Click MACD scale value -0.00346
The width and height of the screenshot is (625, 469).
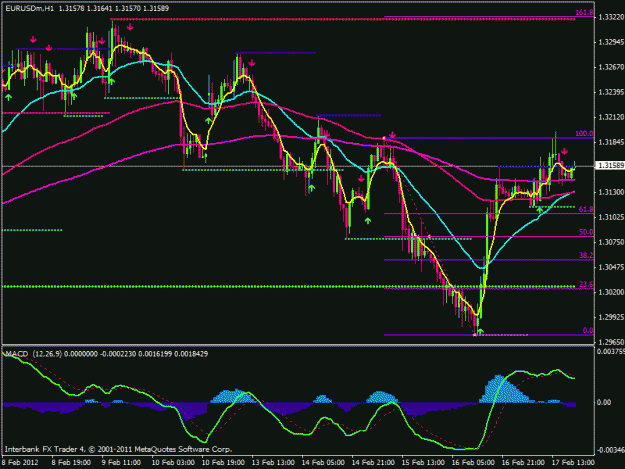tap(611, 450)
